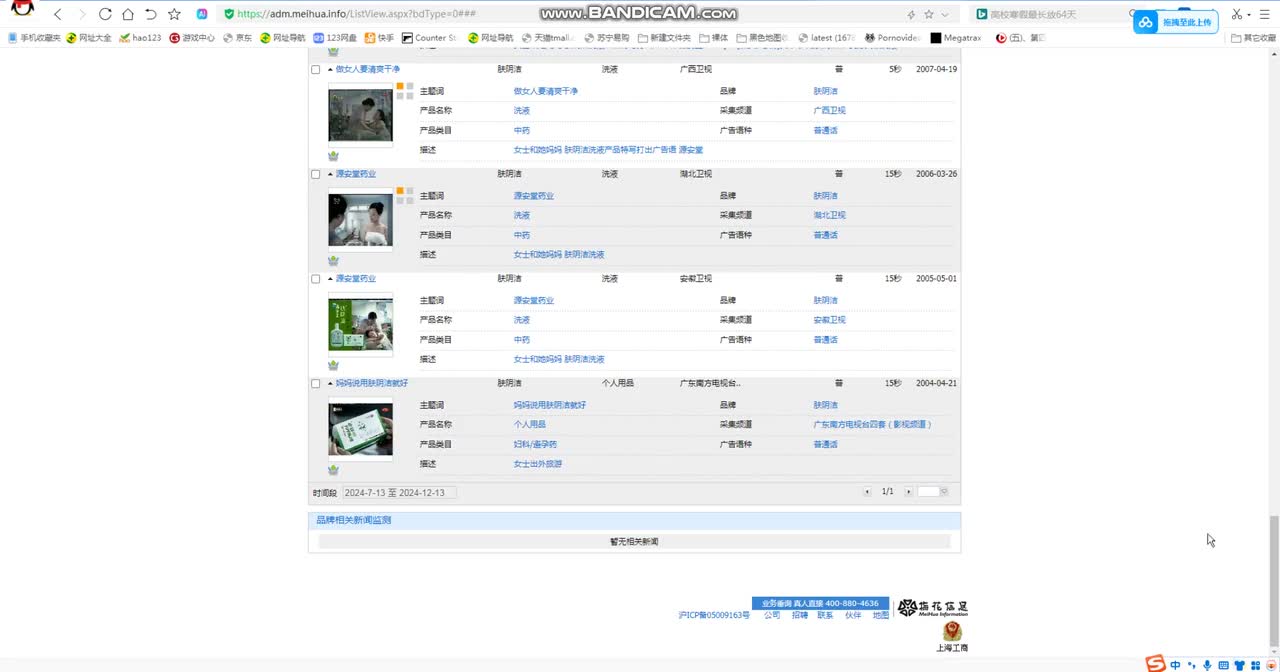Image resolution: width=1280 pixels, height=672 pixels.
Task: Add 湖北卫视 源安堂药业 ad to basket icon
Action: click(333, 261)
